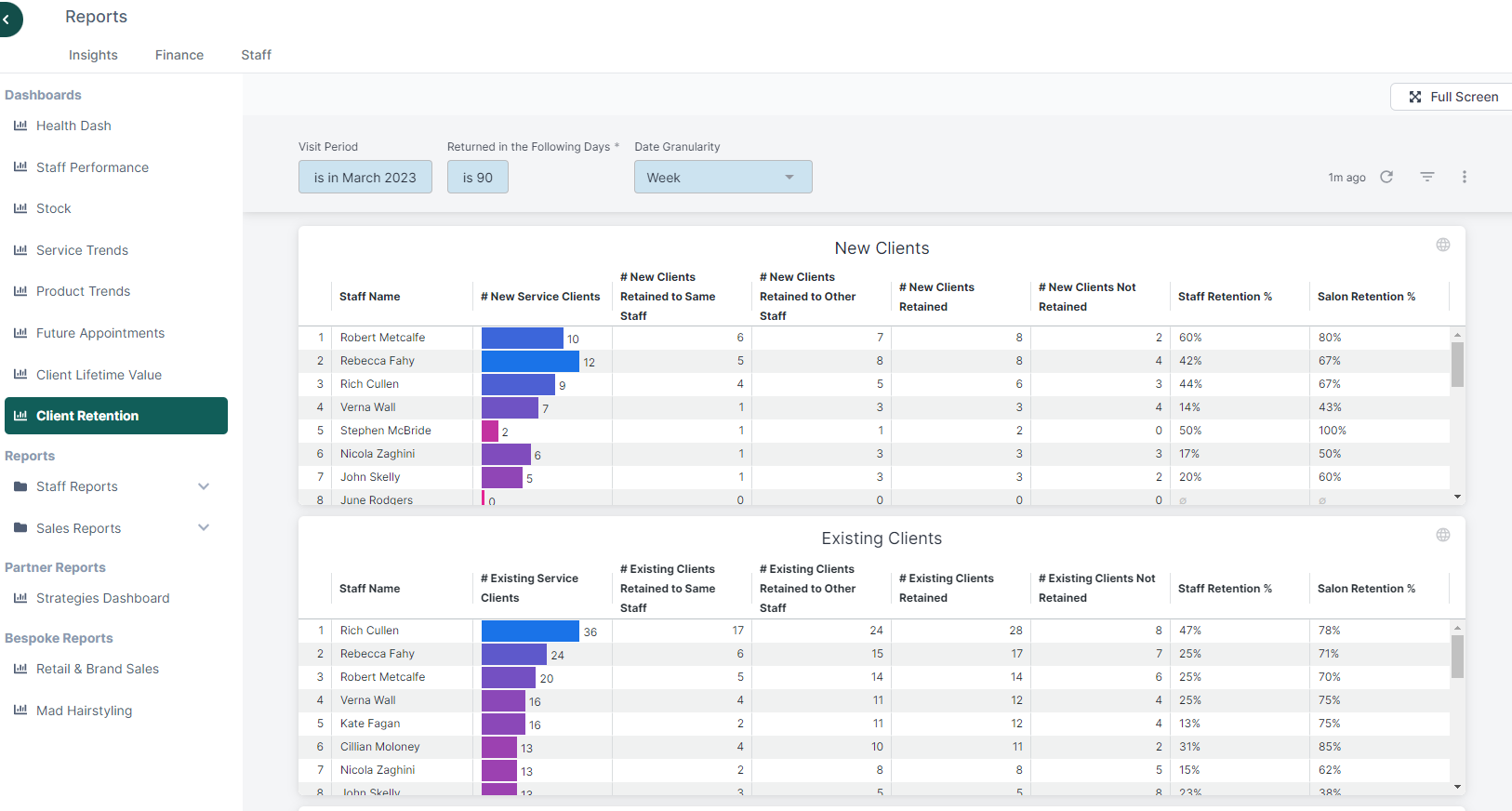Screen dimensions: 1512x811
Task: Click the Client Lifetime Value chart icon
Action: click(20, 375)
